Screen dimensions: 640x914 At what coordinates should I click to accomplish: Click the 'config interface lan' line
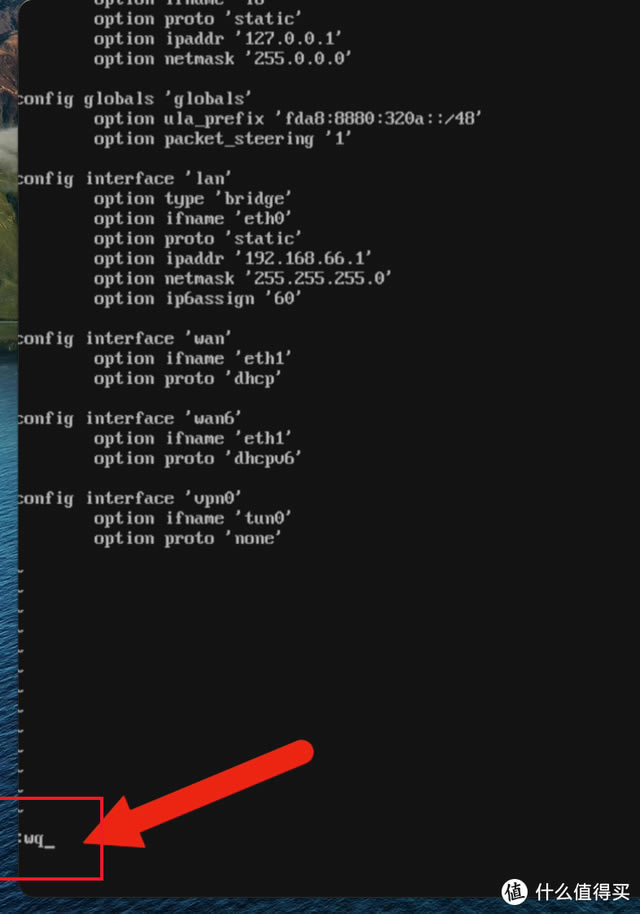[125, 178]
